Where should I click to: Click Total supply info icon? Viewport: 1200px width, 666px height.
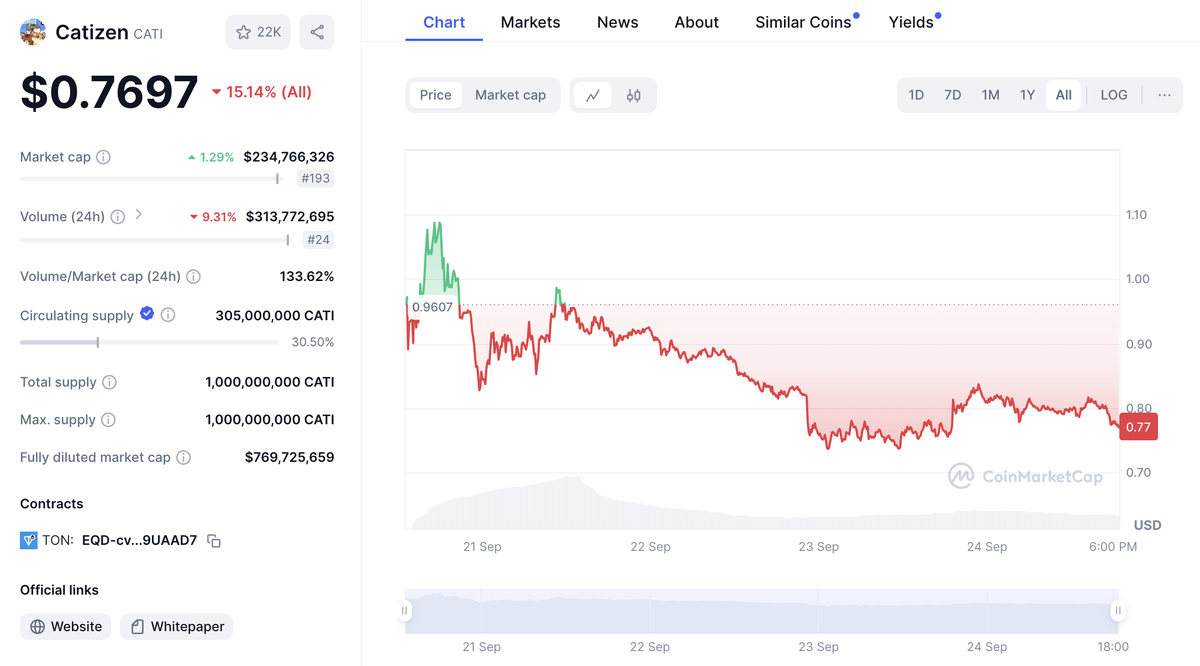tap(110, 382)
